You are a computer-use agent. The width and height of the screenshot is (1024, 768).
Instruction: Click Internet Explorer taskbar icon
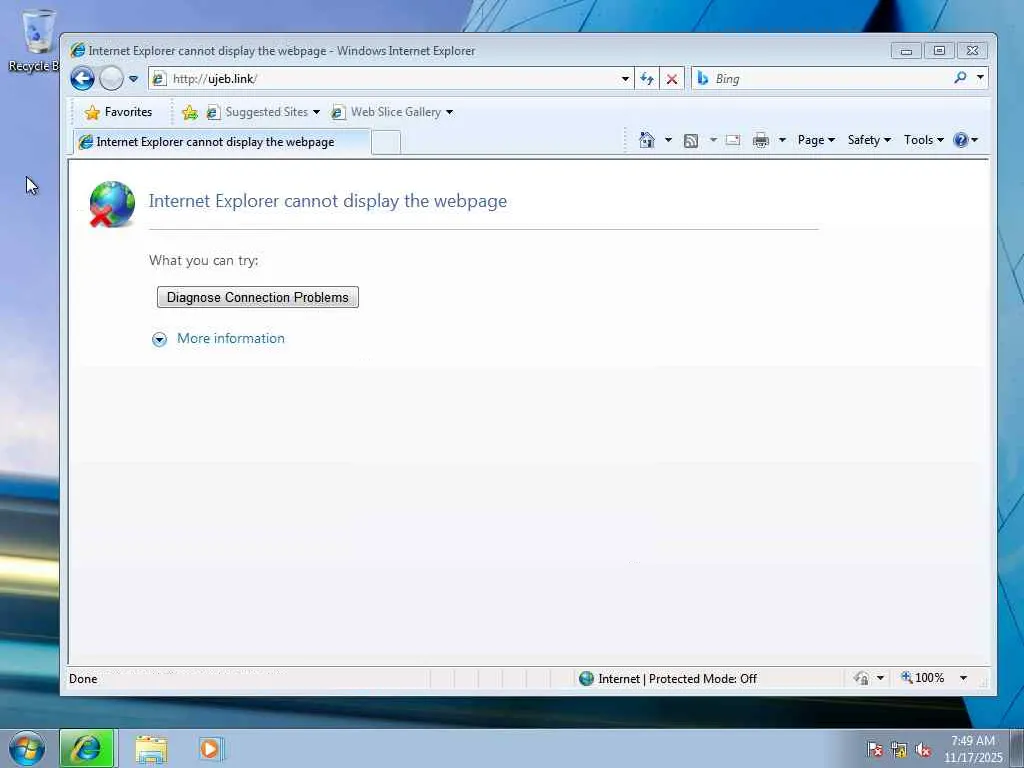(x=87, y=748)
